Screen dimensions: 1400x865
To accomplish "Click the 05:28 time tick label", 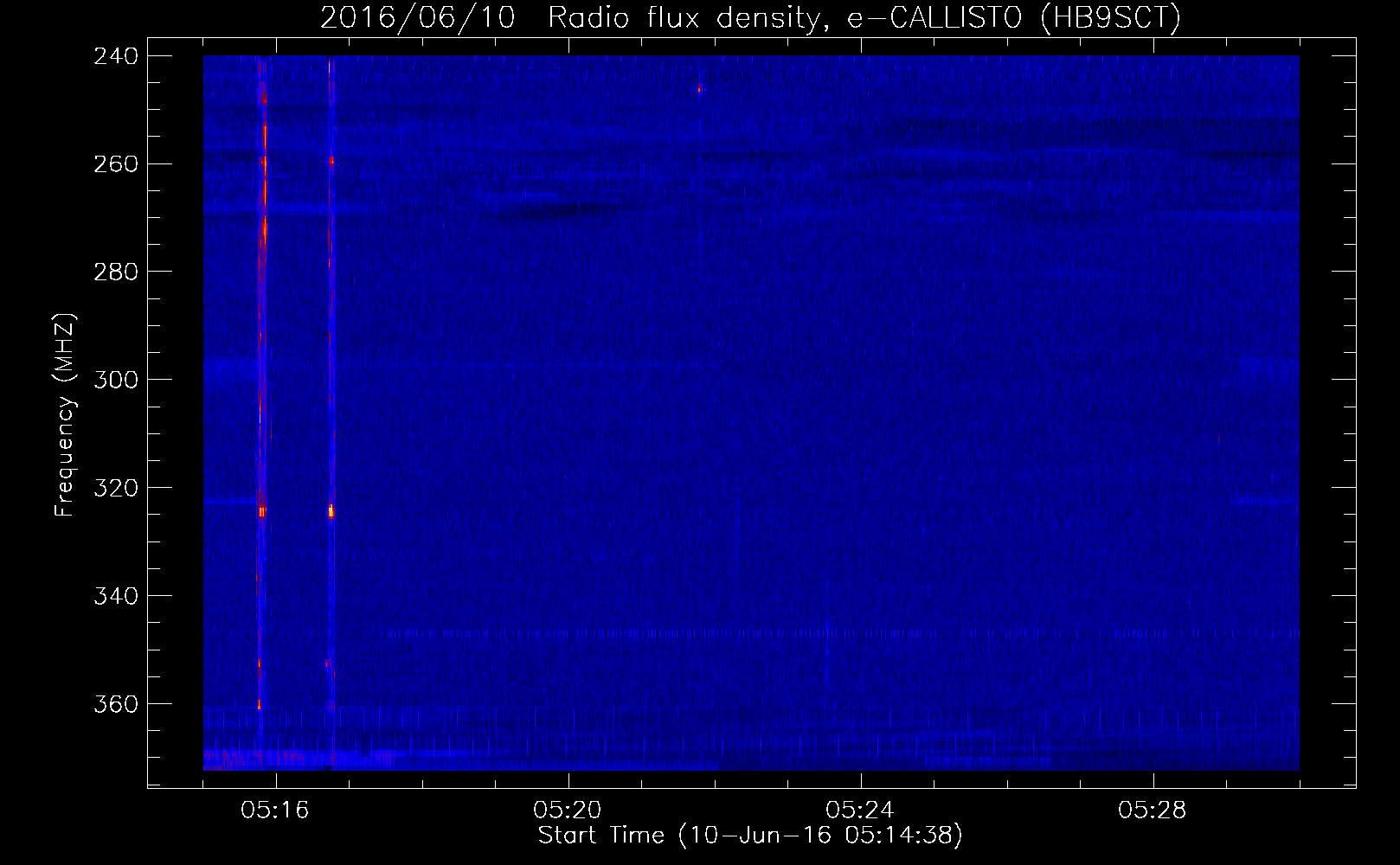I will tap(1153, 811).
